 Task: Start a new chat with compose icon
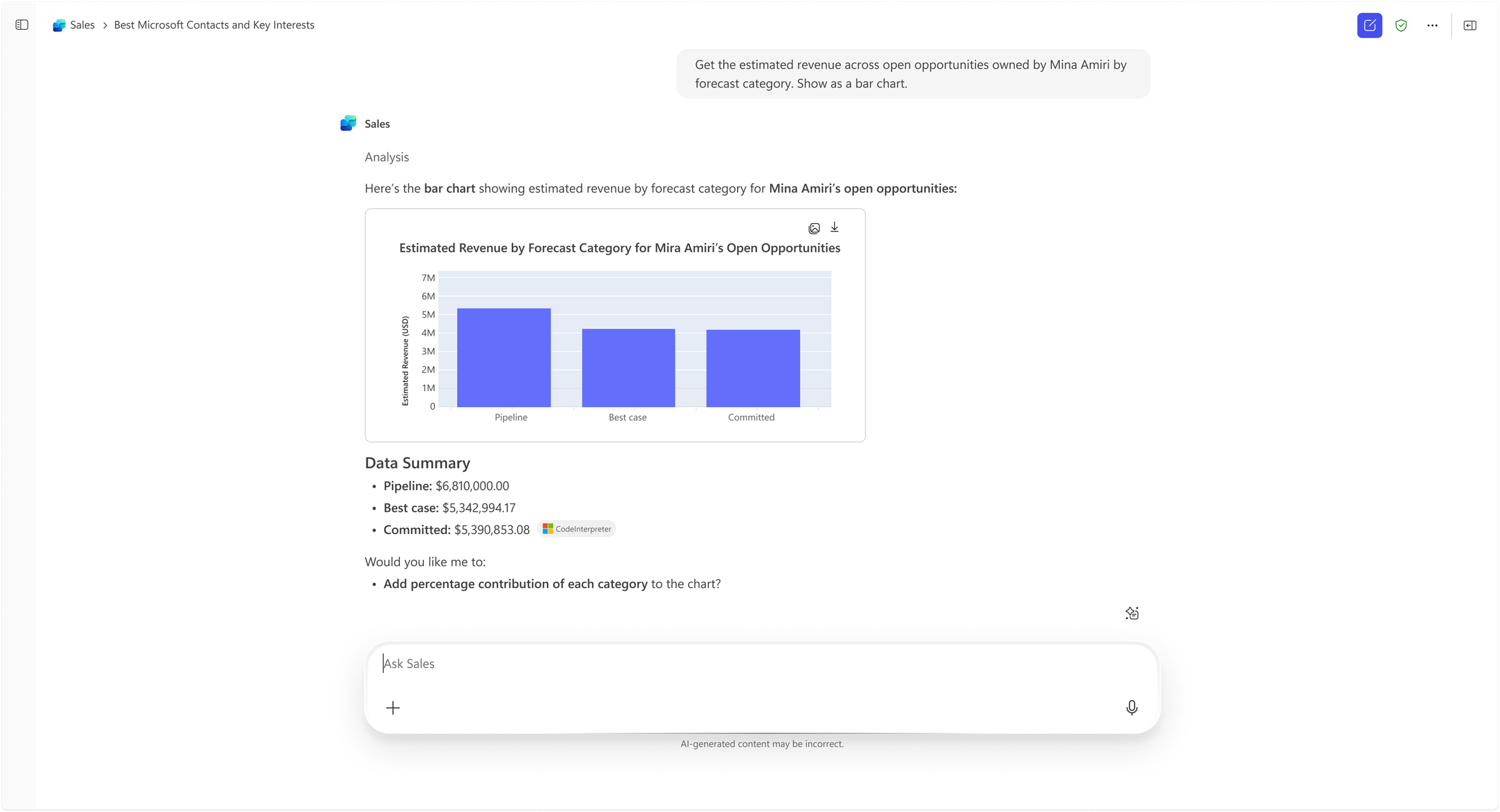click(x=1369, y=25)
